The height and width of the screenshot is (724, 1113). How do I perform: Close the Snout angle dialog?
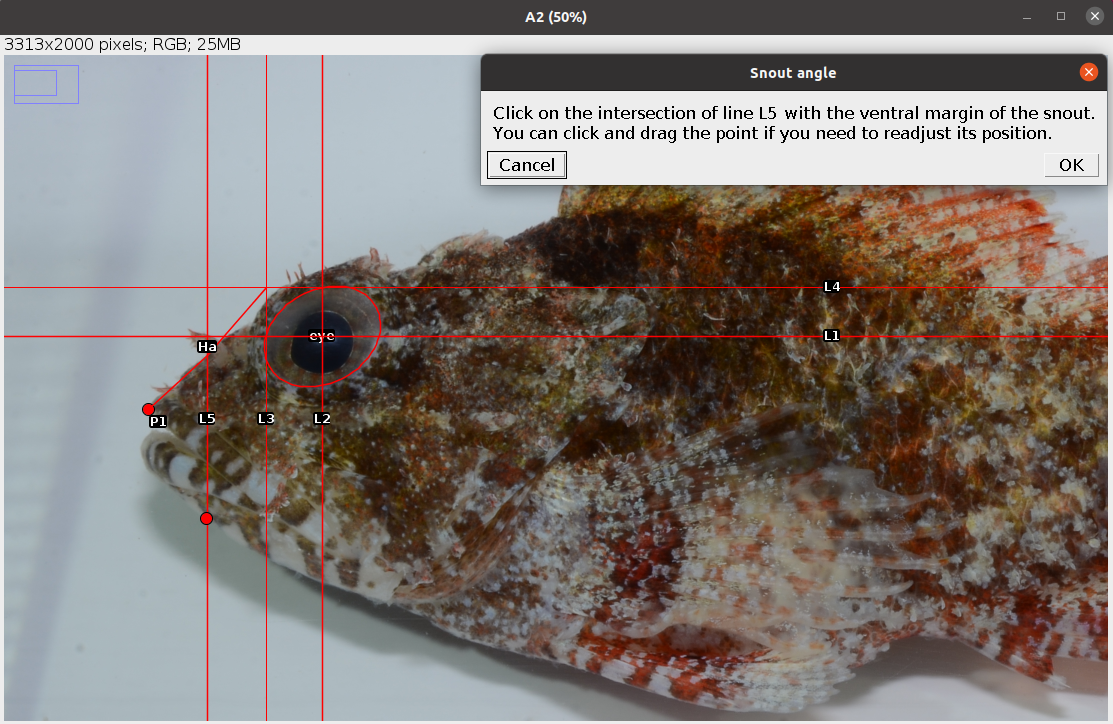pyautogui.click(x=1088, y=72)
